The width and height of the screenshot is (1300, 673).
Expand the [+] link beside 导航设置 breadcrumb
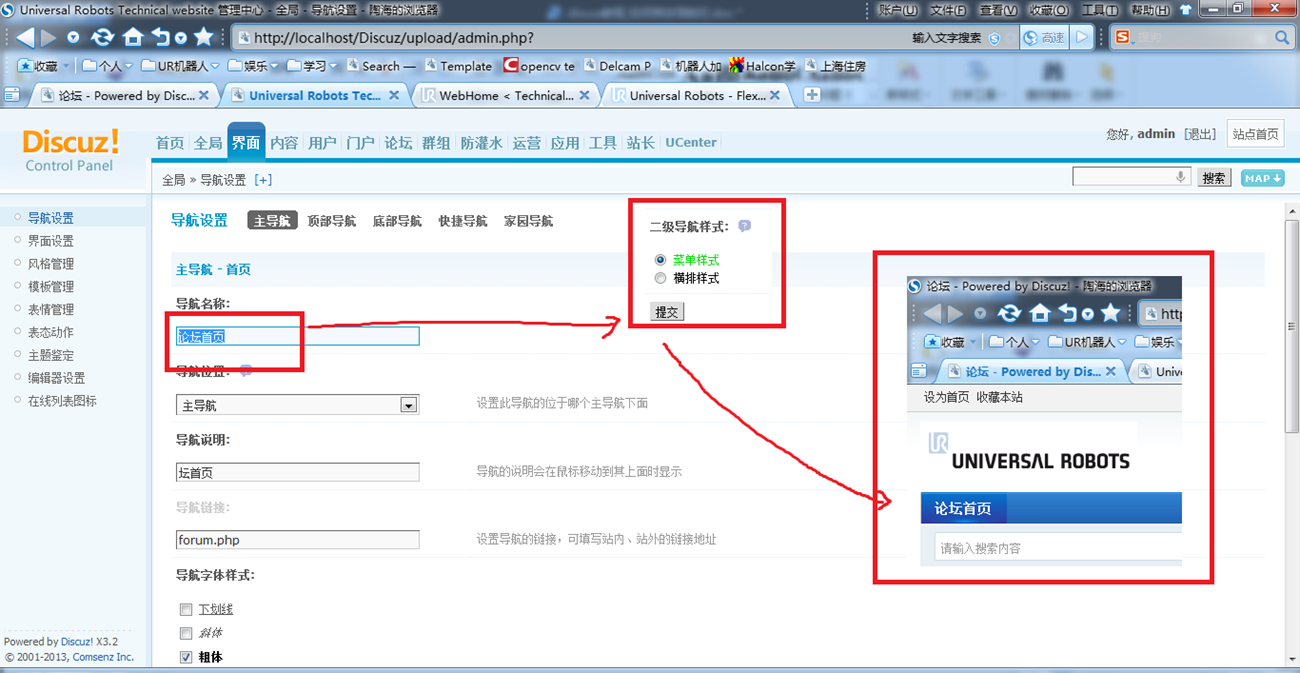(x=263, y=180)
